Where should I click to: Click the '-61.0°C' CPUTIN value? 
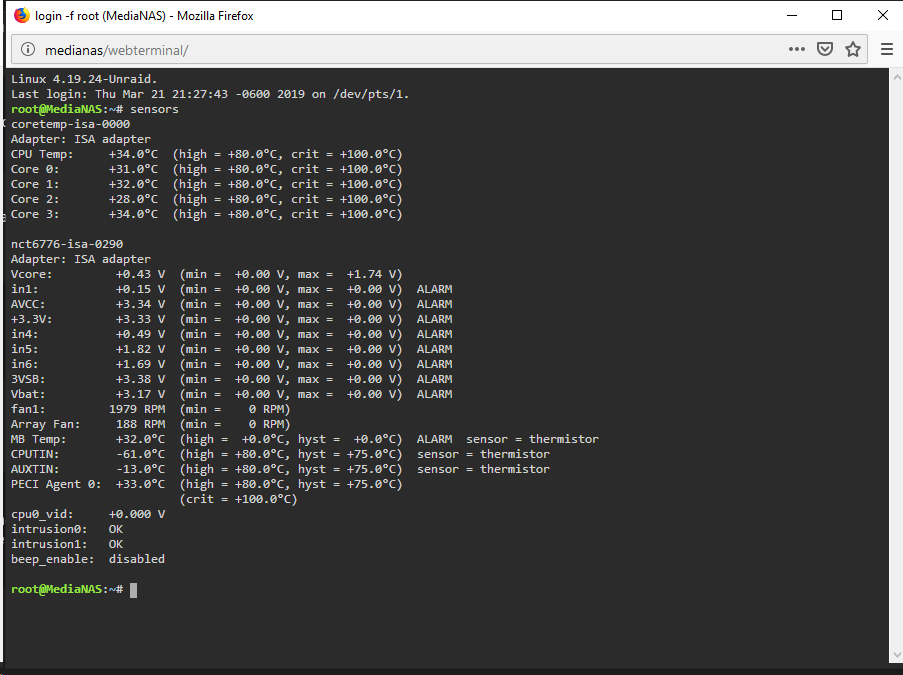(x=141, y=454)
